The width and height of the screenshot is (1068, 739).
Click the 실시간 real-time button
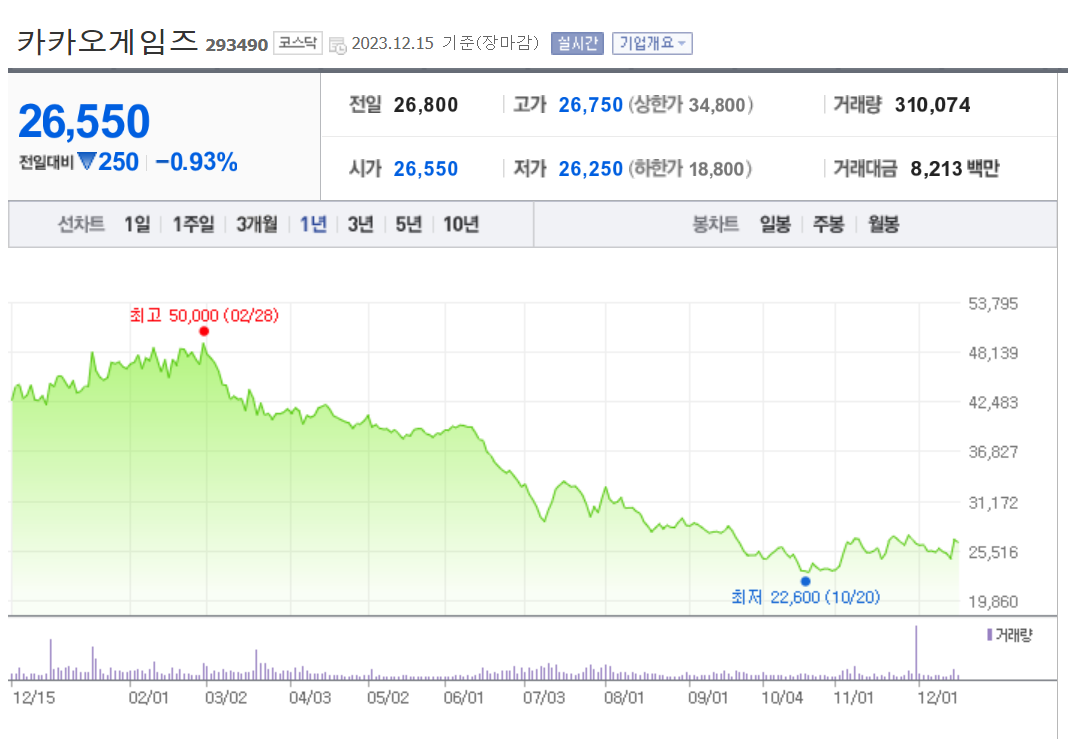[x=577, y=44]
